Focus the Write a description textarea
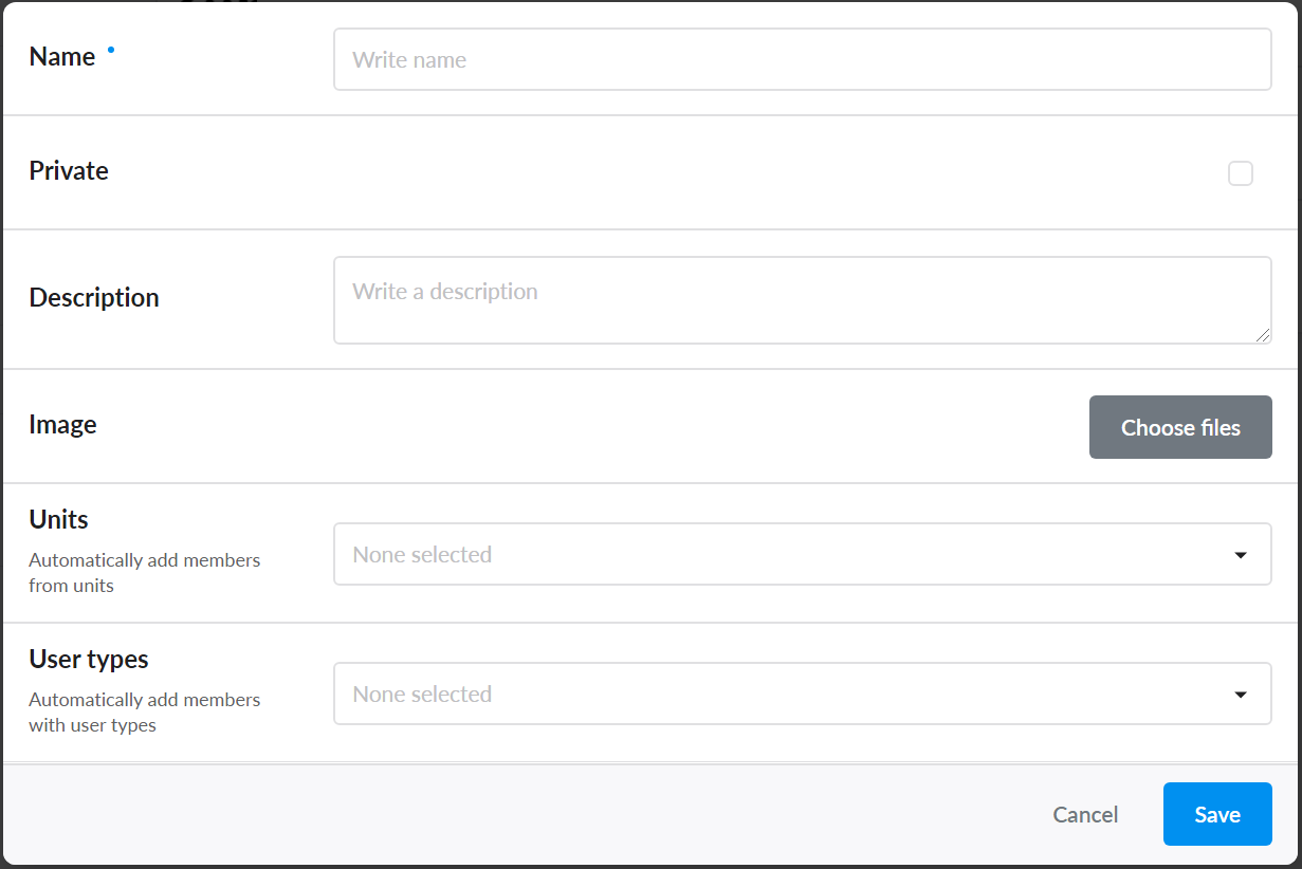The height and width of the screenshot is (869, 1302). tap(802, 300)
